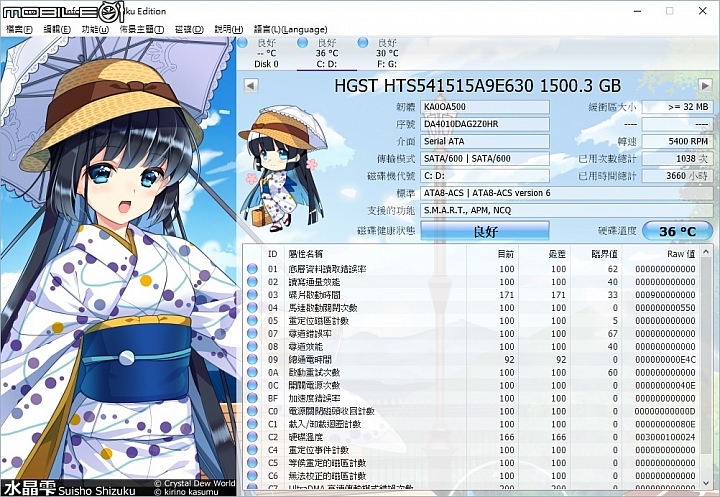Click the status orb above F: G:
The height and width of the screenshot is (497, 720).
click(363, 43)
